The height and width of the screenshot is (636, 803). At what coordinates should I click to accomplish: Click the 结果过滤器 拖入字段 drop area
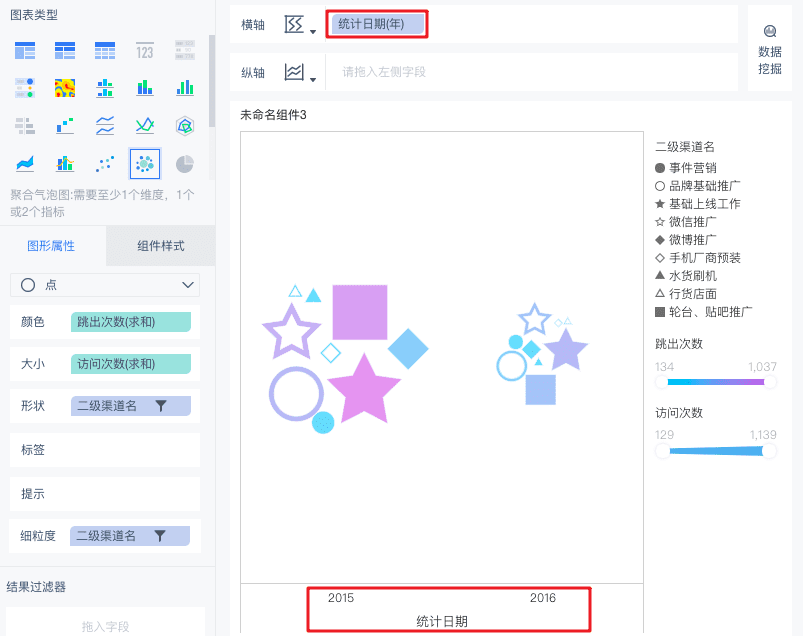pos(105,623)
